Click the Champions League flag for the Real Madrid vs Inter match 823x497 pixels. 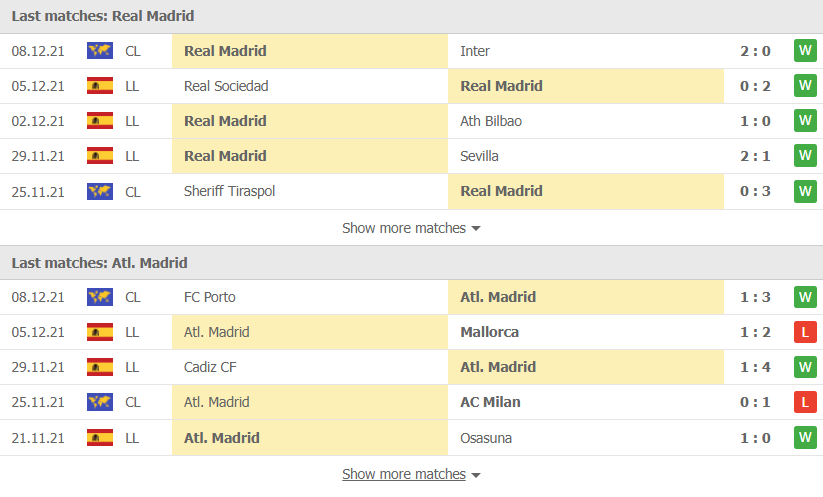point(100,51)
